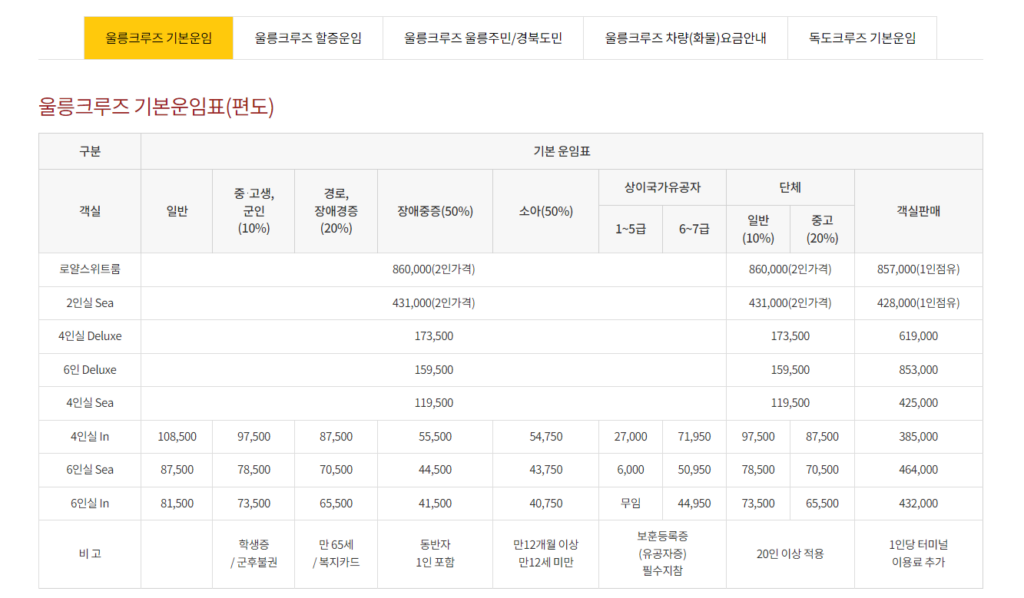Click the 432,000 room sale price
This screenshot has width=1024, height=598.
tap(918, 503)
